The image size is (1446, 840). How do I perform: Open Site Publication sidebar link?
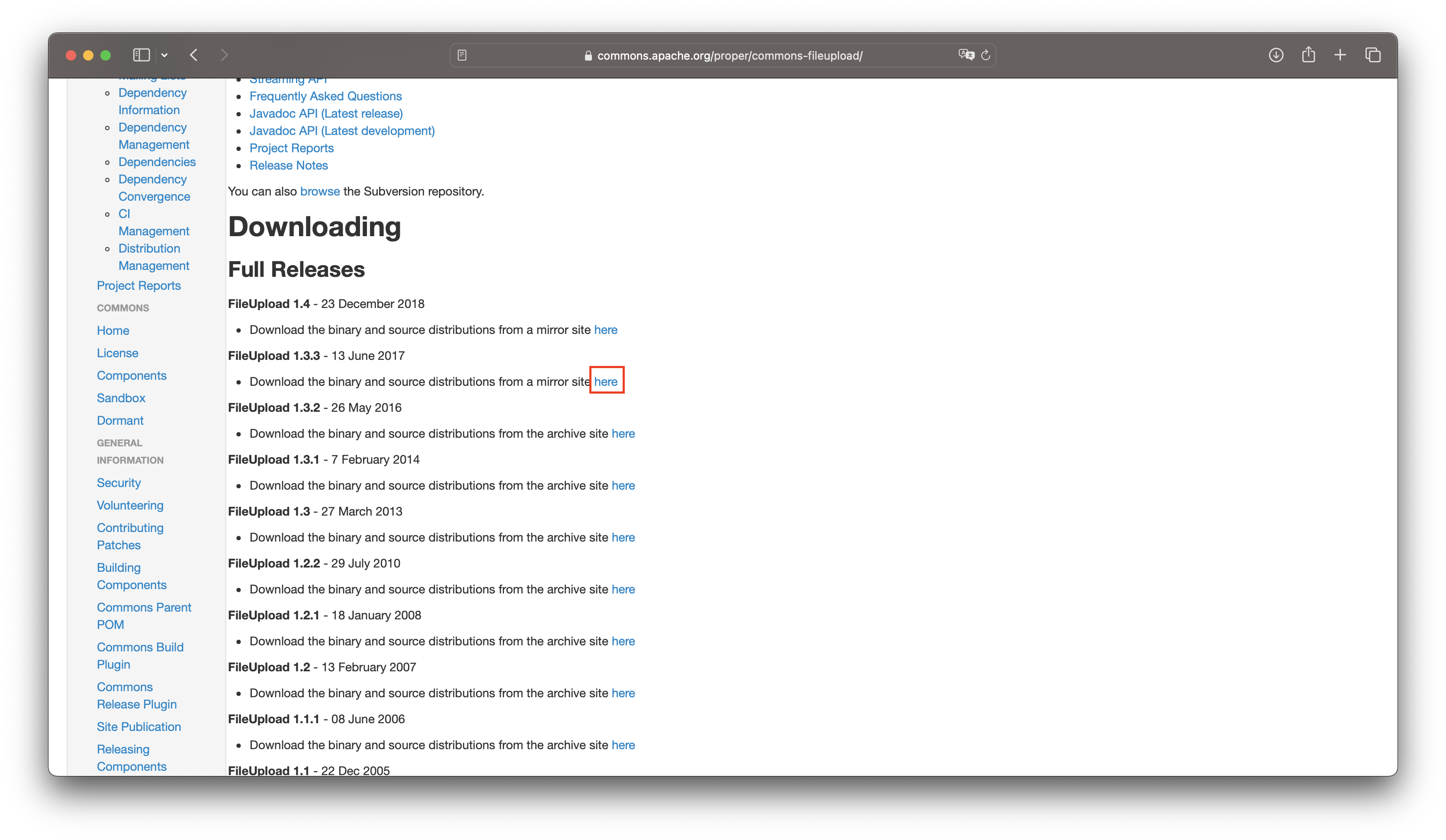click(138, 727)
